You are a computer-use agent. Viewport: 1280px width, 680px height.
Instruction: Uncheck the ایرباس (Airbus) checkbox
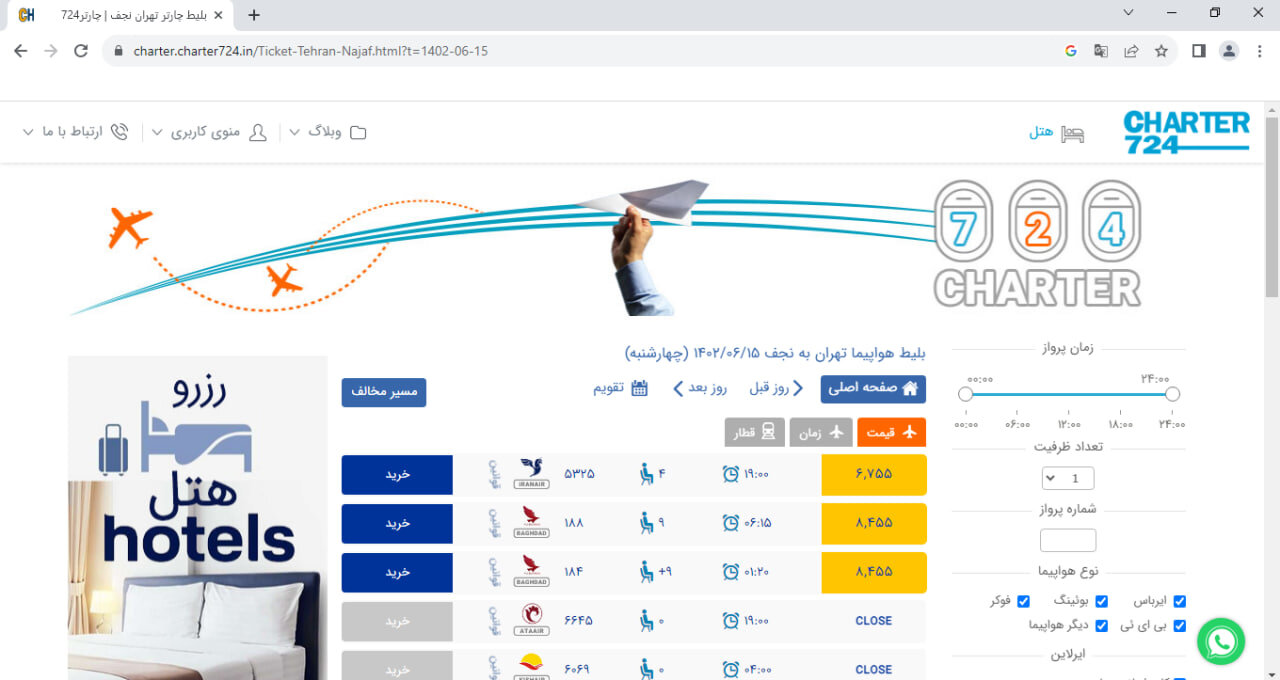pyautogui.click(x=1179, y=601)
